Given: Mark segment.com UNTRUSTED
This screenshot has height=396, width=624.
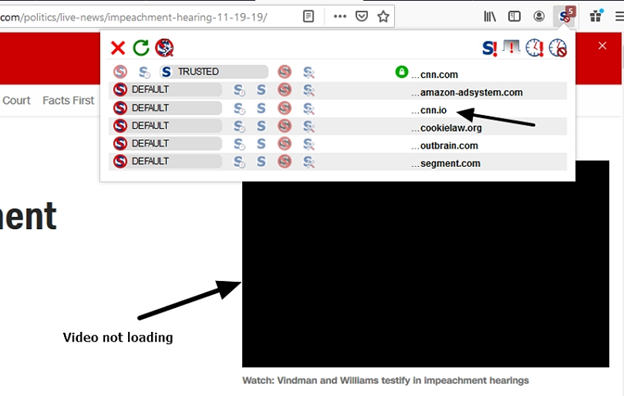Looking at the screenshot, I should [x=284, y=161].
